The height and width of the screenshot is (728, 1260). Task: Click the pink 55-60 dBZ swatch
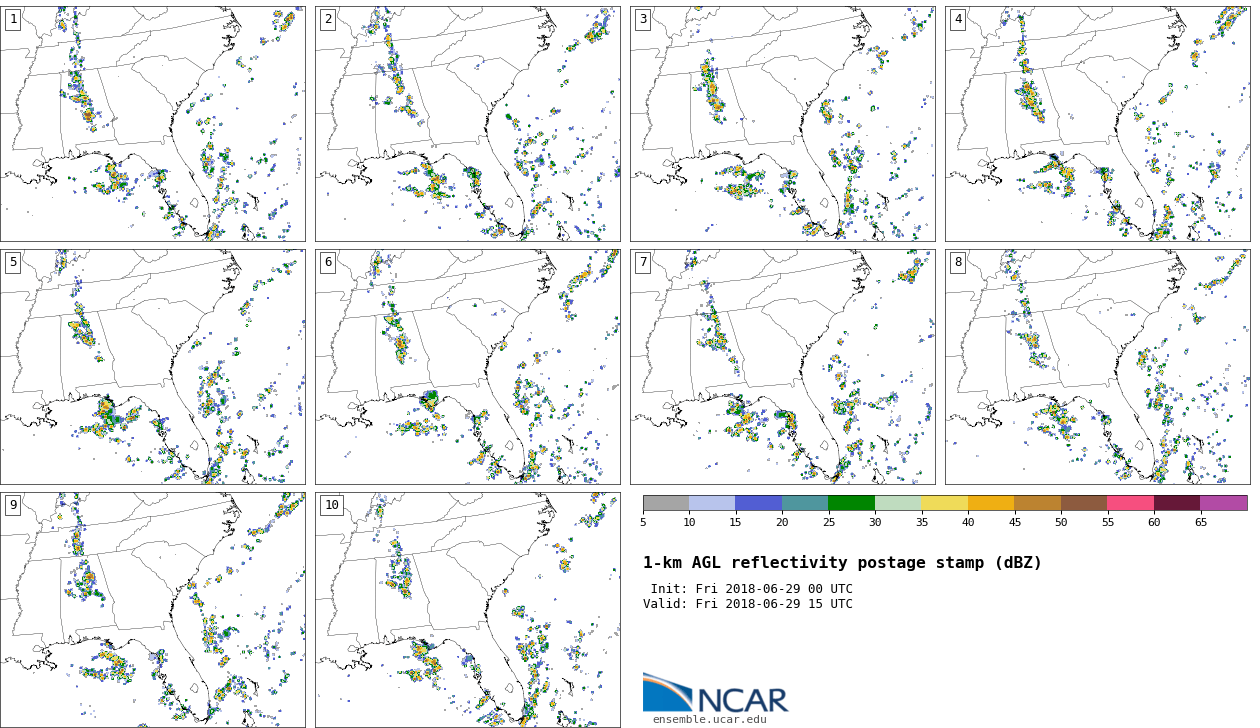[x=1130, y=503]
